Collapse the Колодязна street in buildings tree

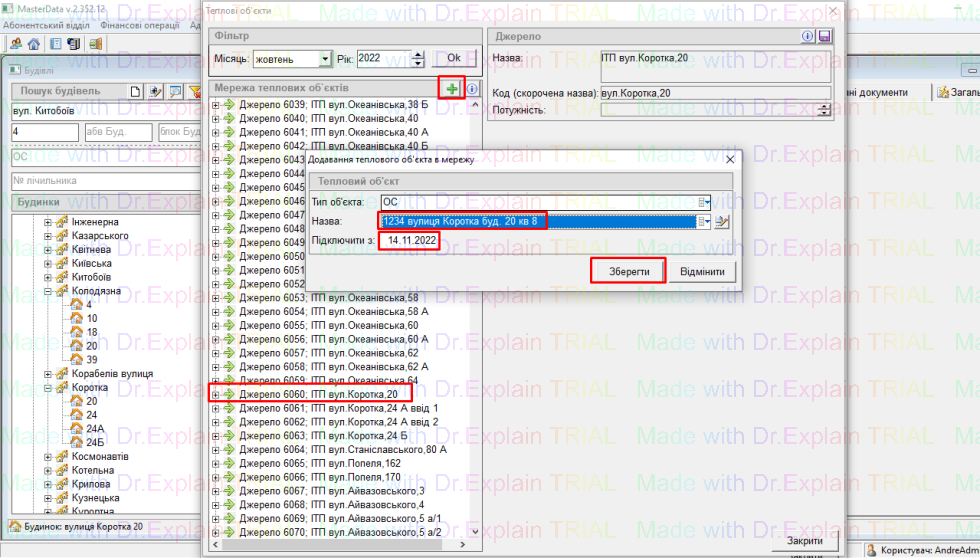[47, 291]
